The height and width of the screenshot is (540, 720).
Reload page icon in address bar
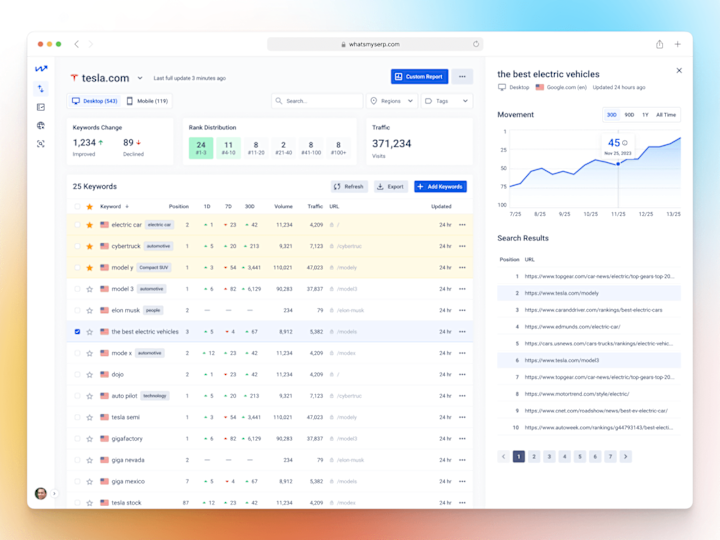tap(476, 44)
